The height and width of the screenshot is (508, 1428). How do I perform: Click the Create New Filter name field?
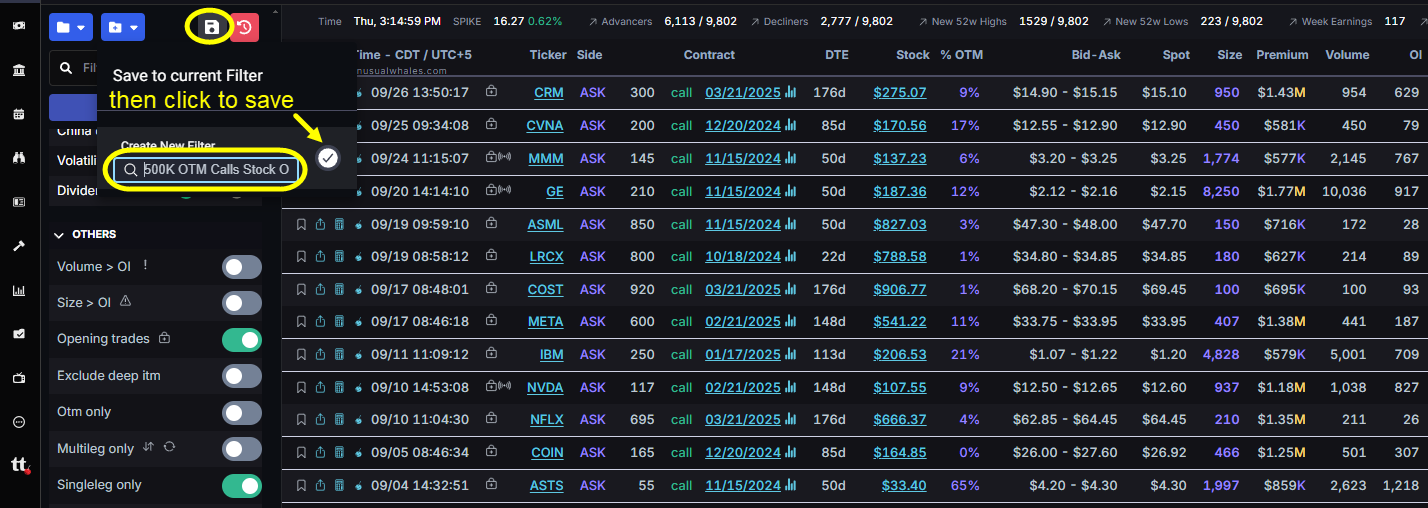click(207, 170)
